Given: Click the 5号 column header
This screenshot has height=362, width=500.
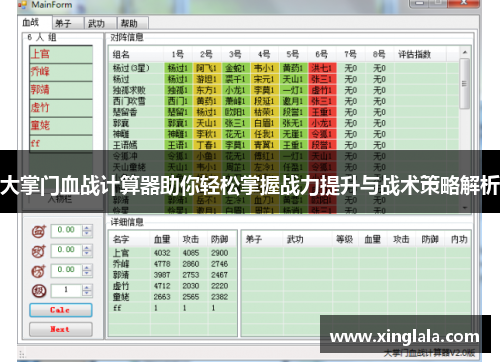Looking at the screenshot, I should pyautogui.click(x=293, y=54).
